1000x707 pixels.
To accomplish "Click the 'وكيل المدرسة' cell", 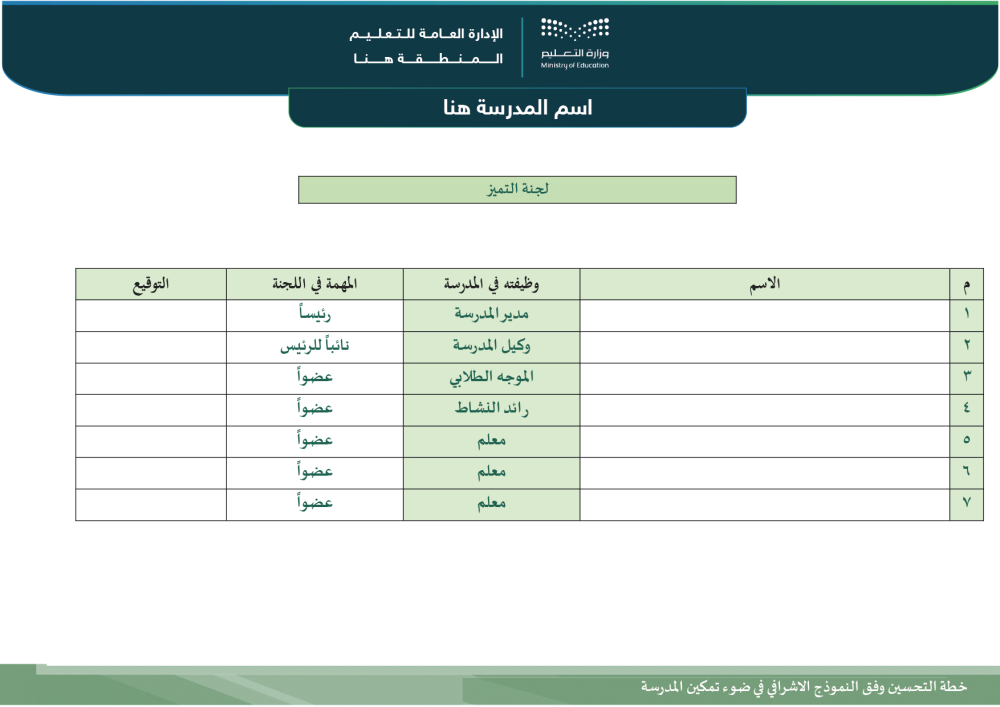I will pos(491,347).
